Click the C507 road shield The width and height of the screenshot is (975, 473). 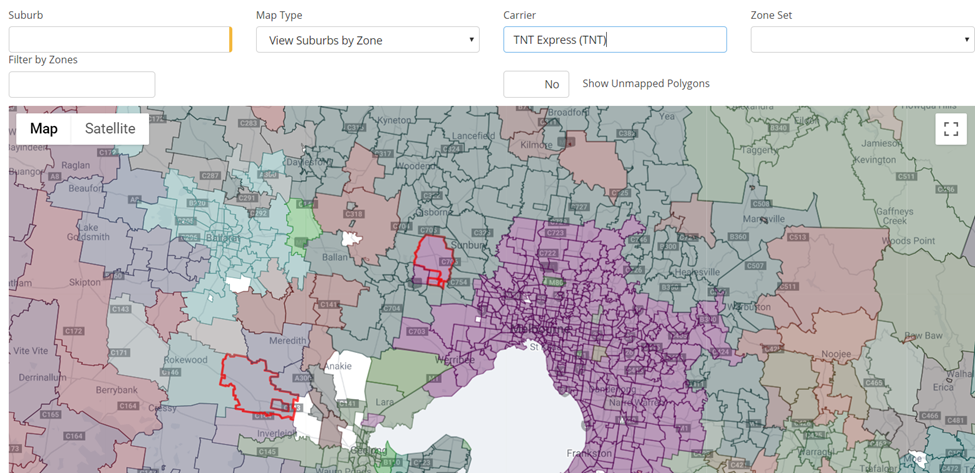point(756,265)
